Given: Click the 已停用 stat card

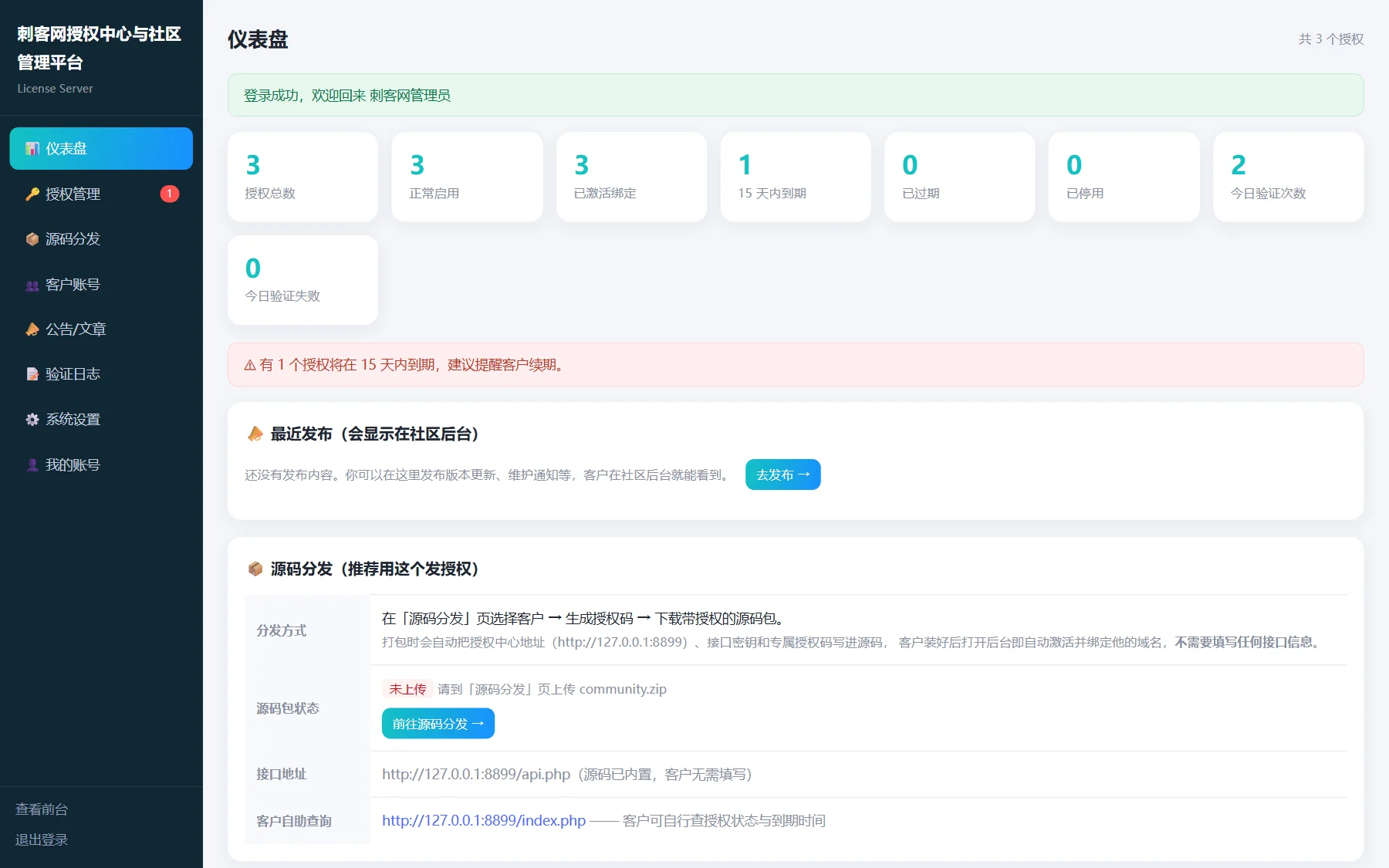Looking at the screenshot, I should tap(1124, 177).
